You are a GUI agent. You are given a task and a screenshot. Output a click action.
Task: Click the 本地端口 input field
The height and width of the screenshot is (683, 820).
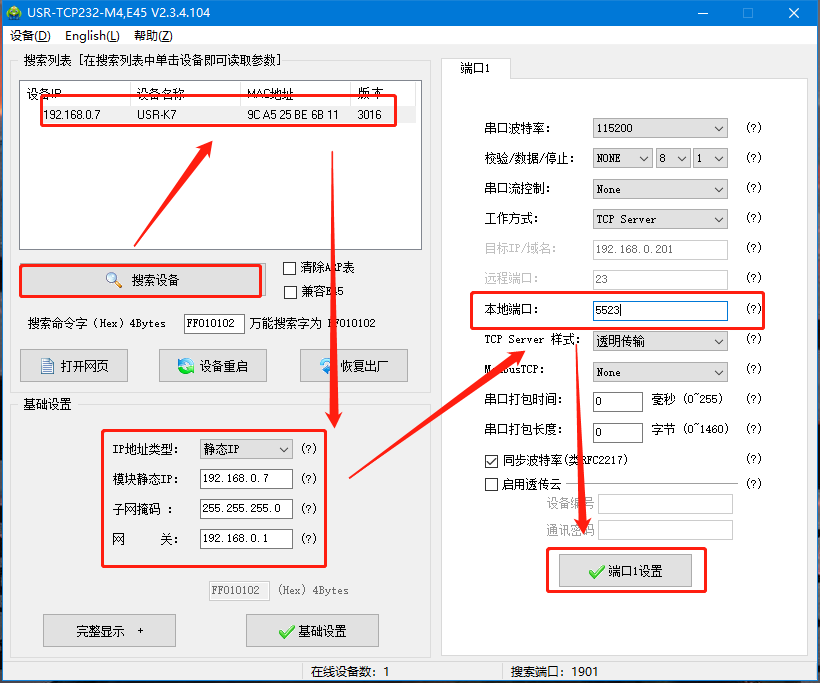point(660,311)
